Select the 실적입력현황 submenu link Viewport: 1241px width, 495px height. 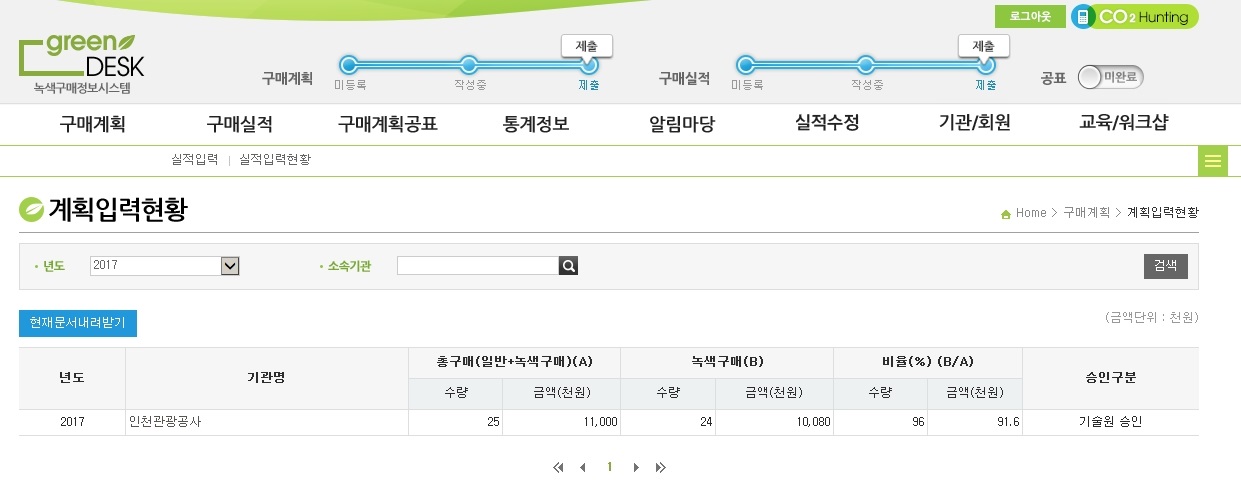(275, 160)
